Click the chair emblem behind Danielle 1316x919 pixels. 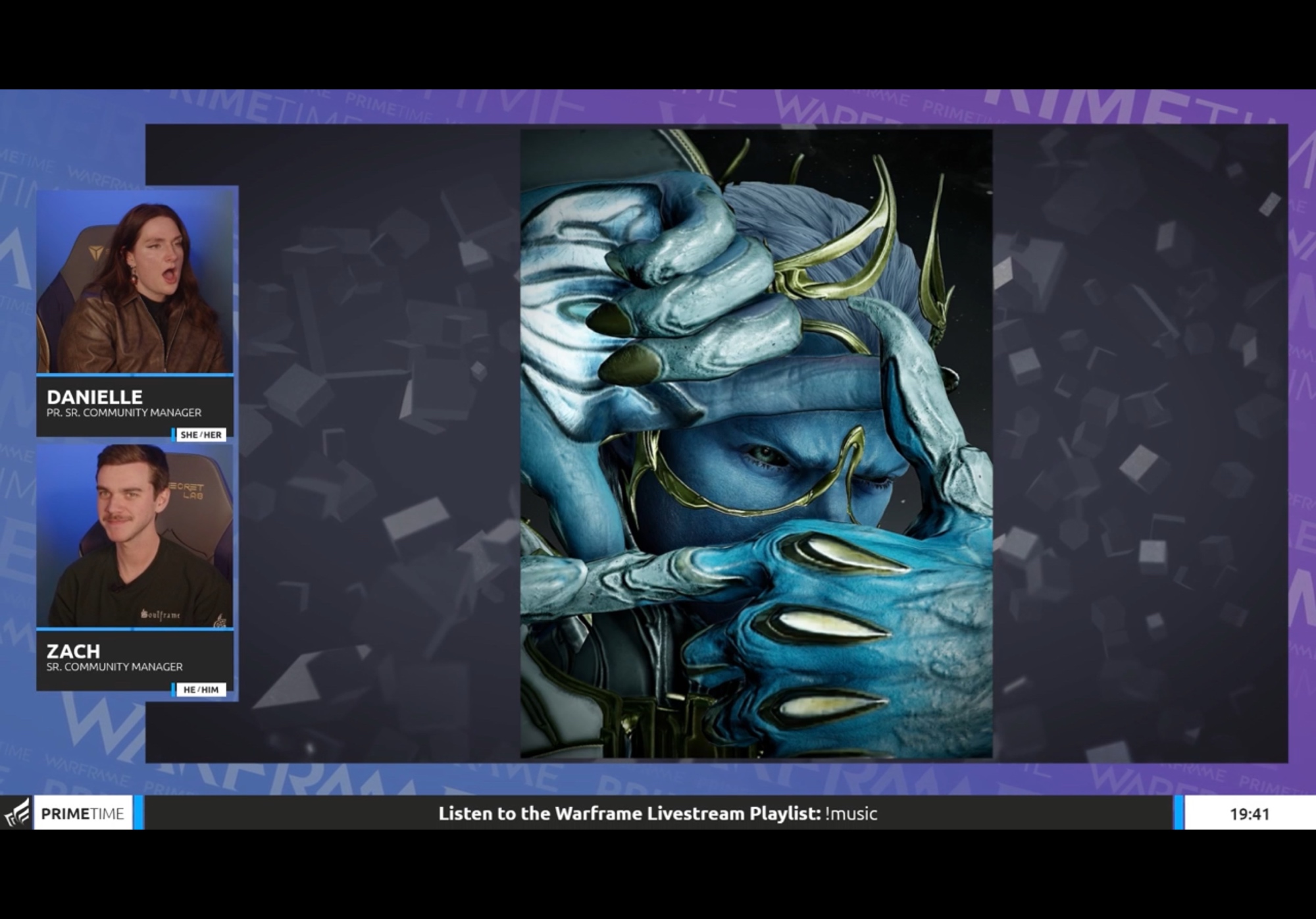pyautogui.click(x=96, y=252)
